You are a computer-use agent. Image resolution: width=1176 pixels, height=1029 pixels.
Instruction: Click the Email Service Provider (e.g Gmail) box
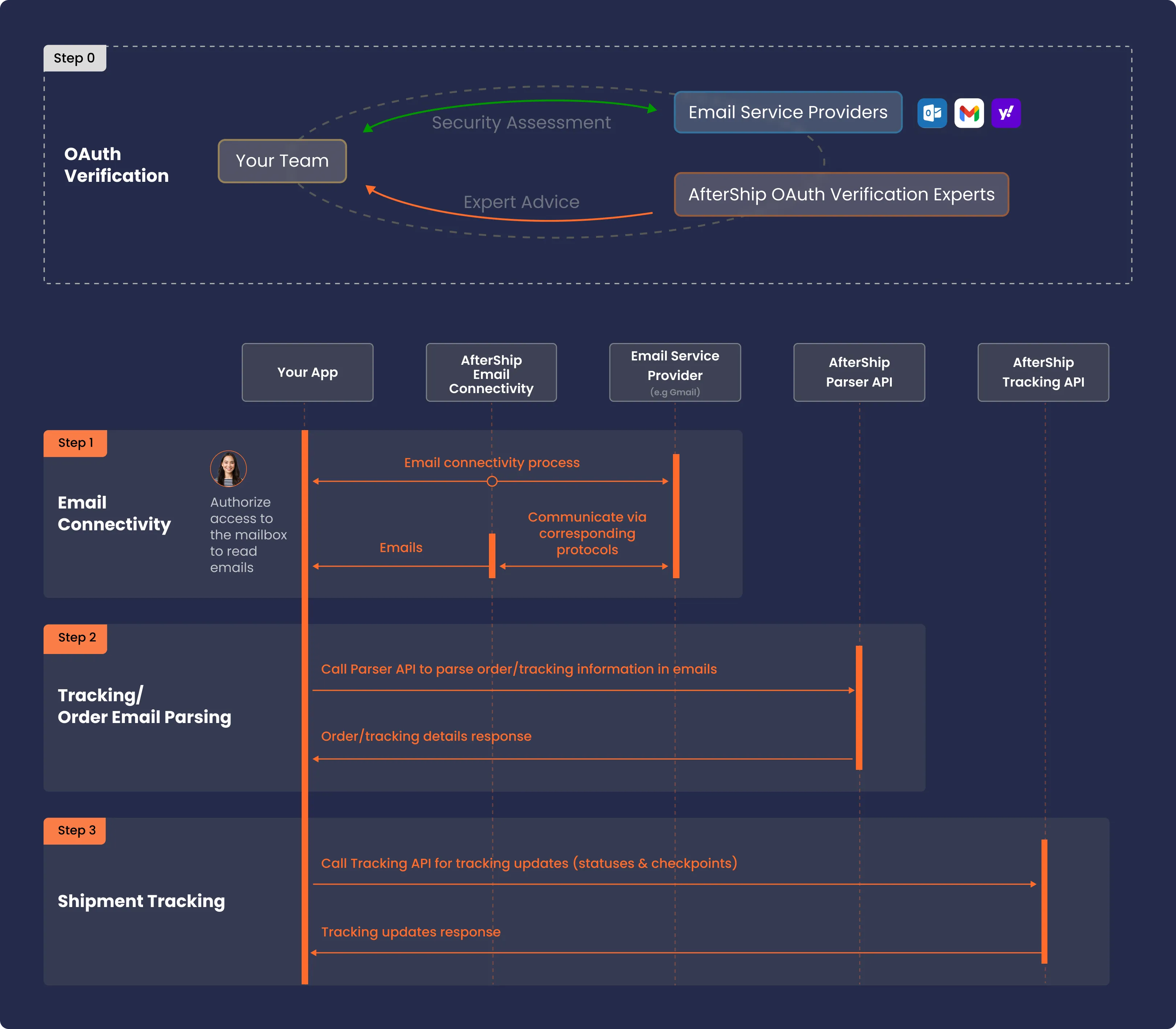click(675, 372)
